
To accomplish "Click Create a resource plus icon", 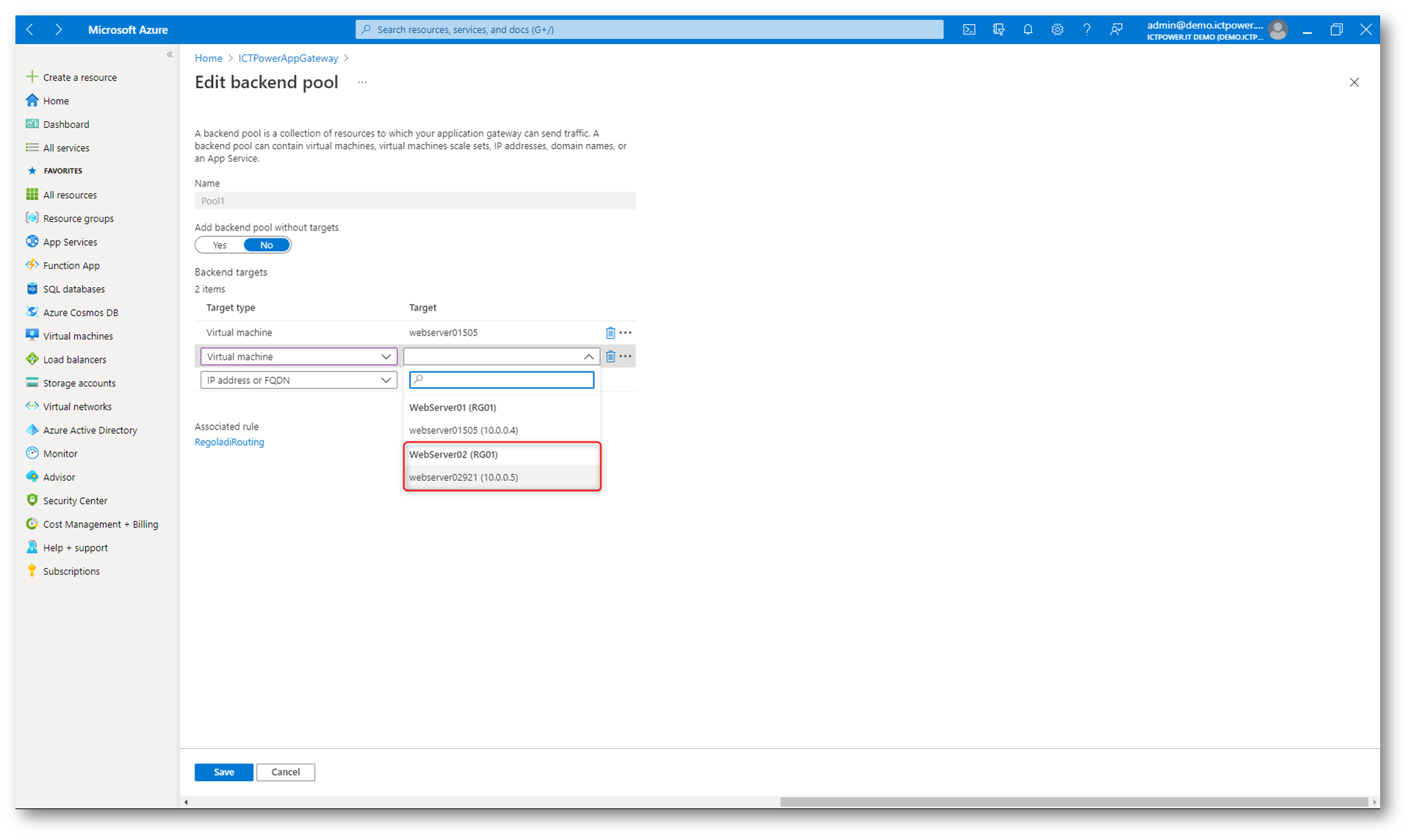I will click(x=32, y=76).
